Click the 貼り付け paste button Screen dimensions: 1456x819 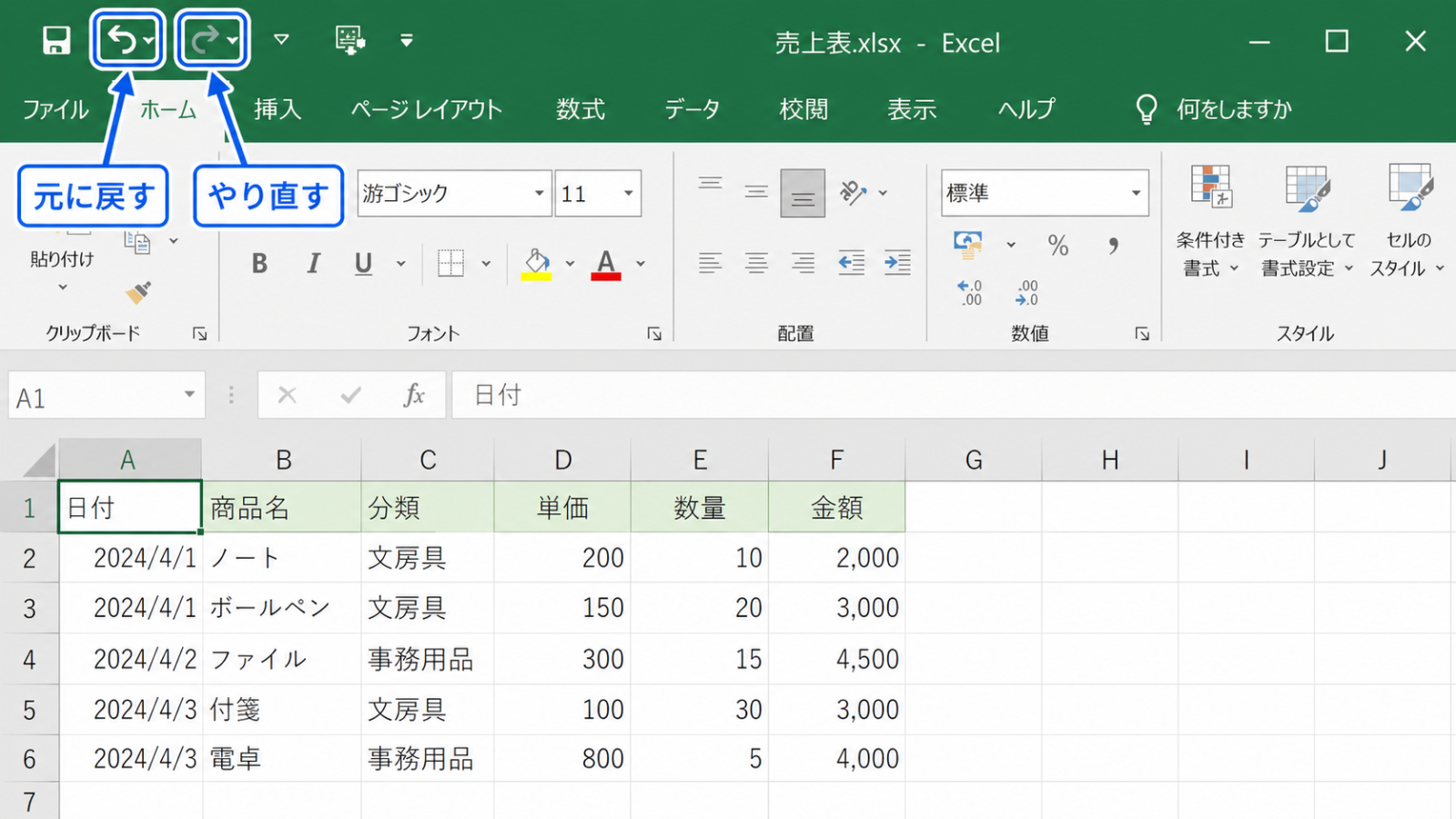[x=62, y=259]
